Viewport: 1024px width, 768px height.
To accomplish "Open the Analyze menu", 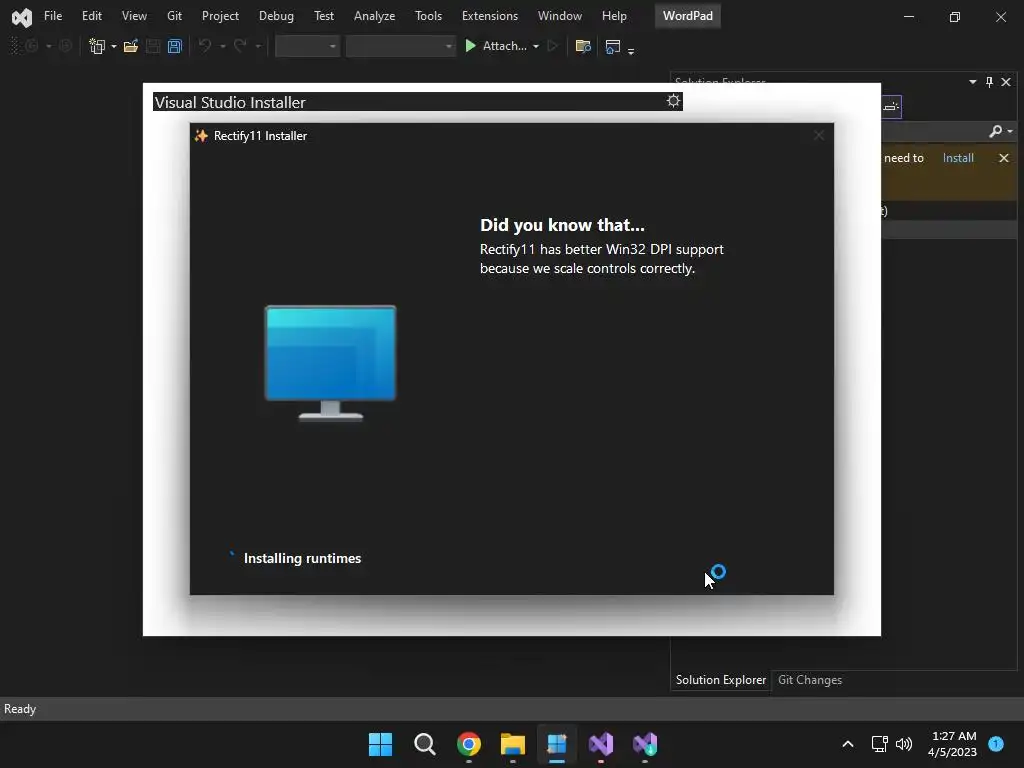I will pyautogui.click(x=374, y=16).
